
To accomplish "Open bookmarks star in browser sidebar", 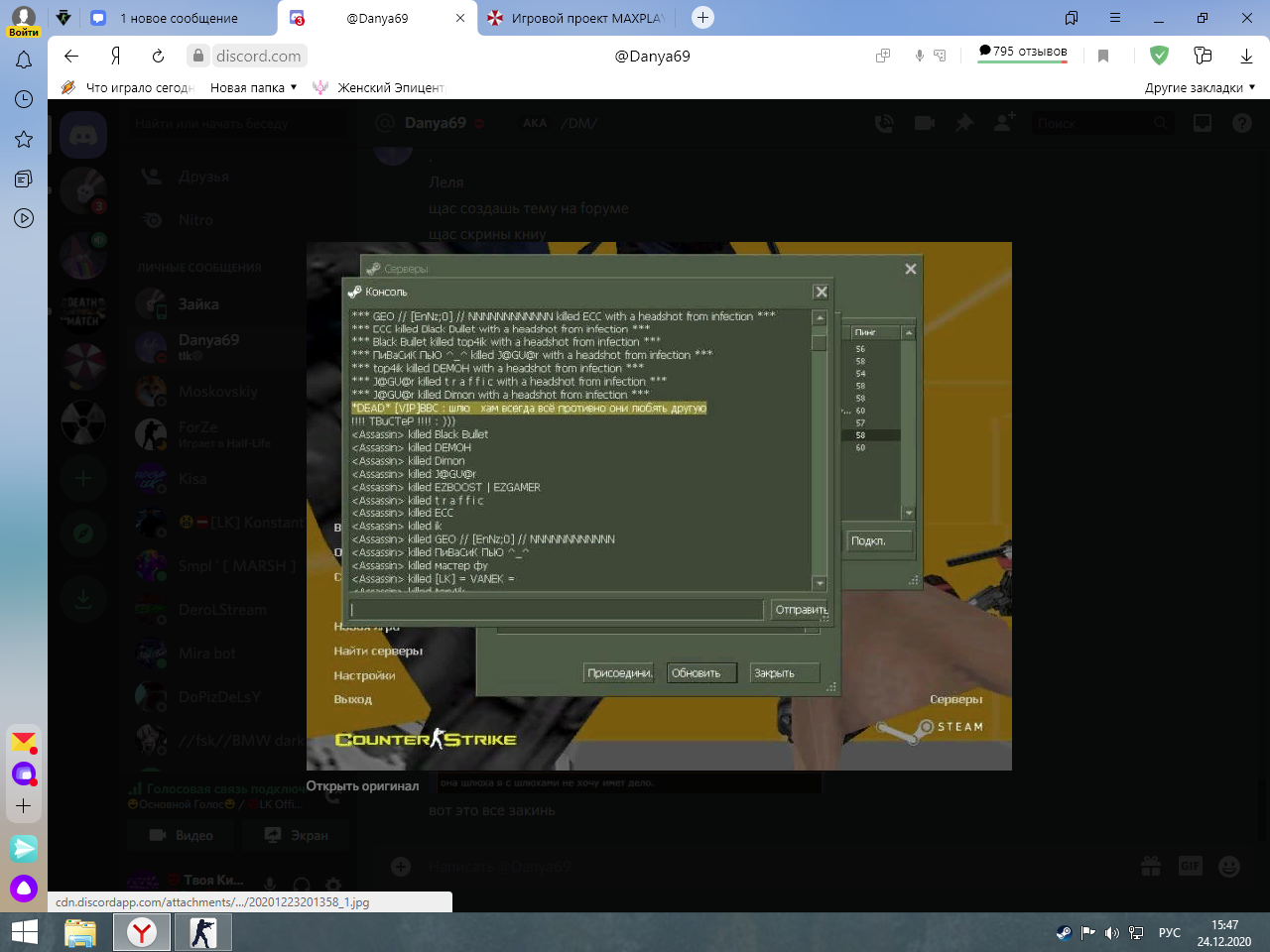I will (x=24, y=139).
